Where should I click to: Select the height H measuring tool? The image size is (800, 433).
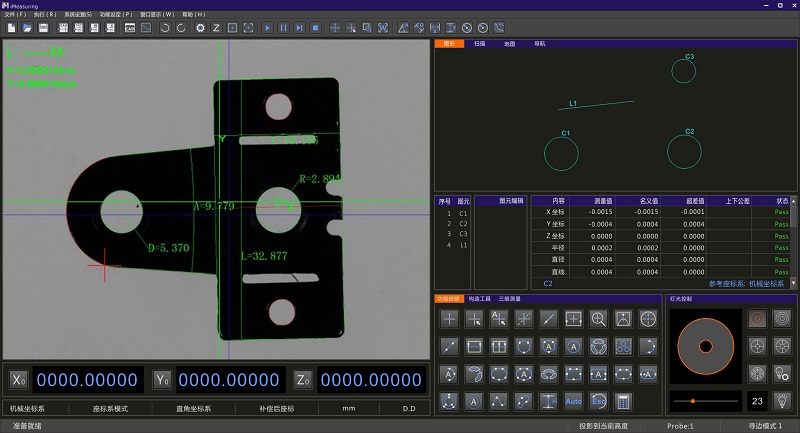point(548,402)
